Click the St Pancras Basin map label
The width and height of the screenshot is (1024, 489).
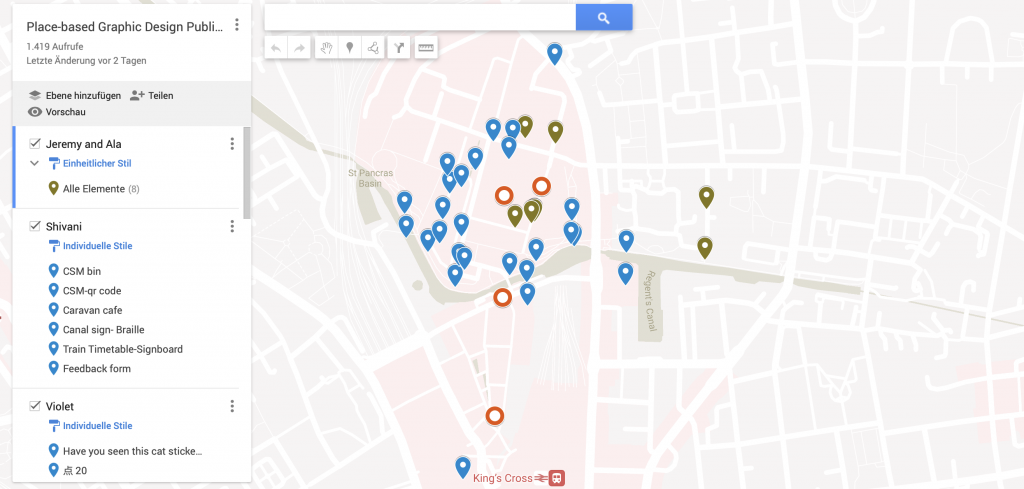(x=370, y=178)
